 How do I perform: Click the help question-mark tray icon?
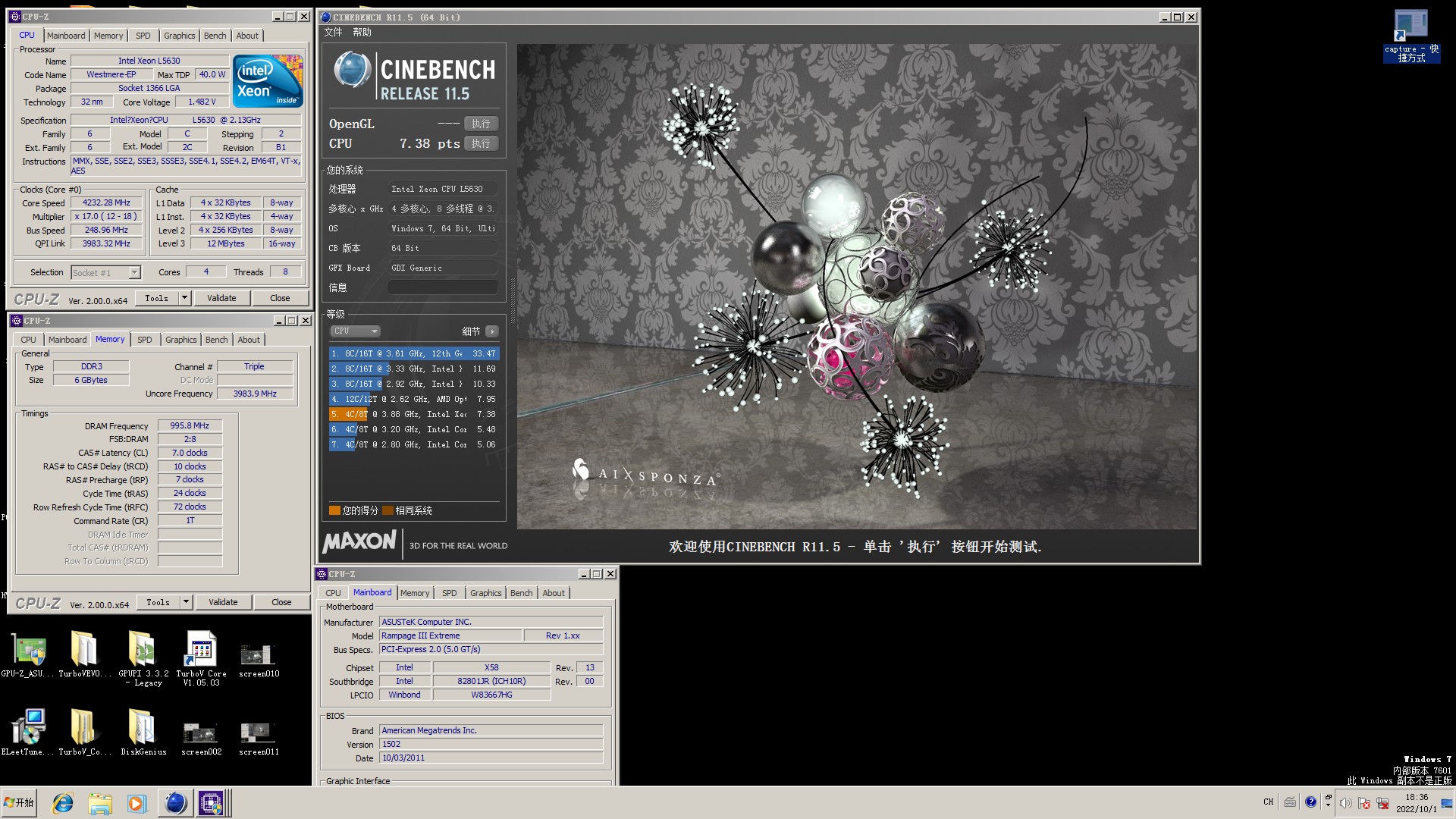[x=1310, y=802]
